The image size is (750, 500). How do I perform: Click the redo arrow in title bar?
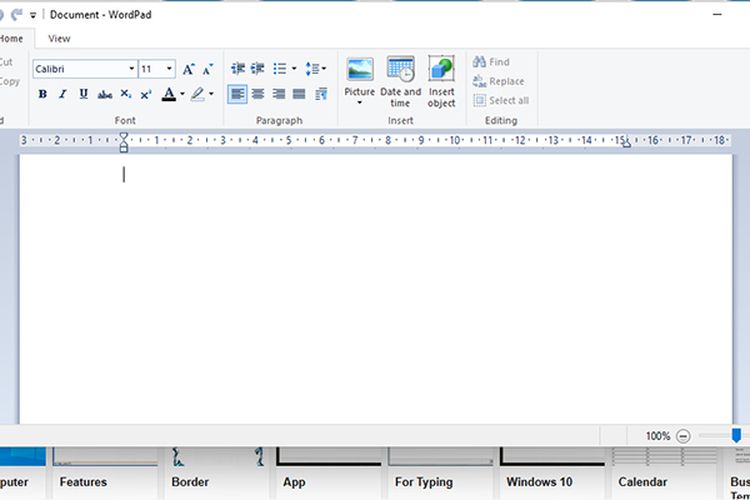(17, 15)
